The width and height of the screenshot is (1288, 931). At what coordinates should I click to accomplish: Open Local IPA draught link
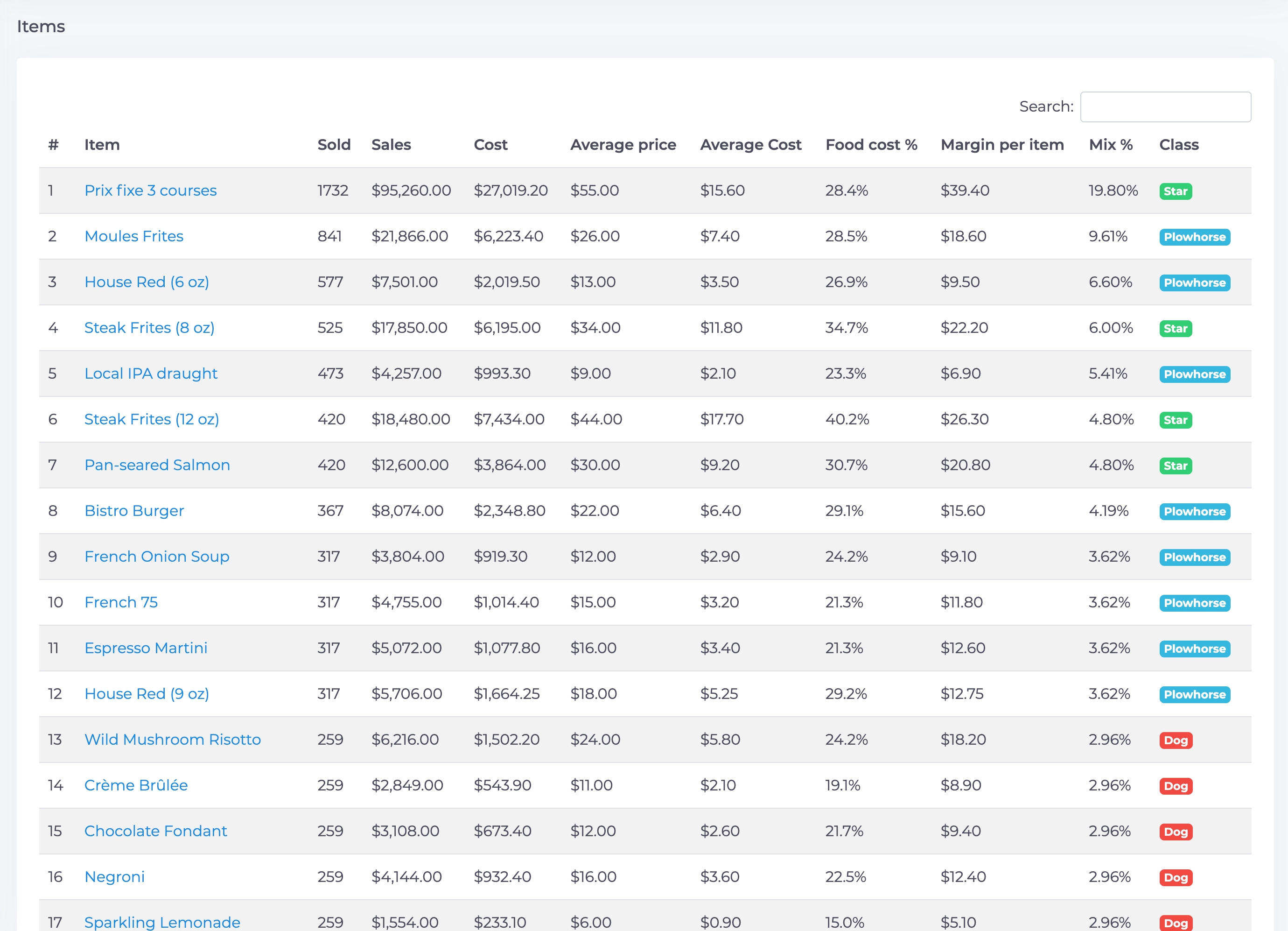[151, 374]
